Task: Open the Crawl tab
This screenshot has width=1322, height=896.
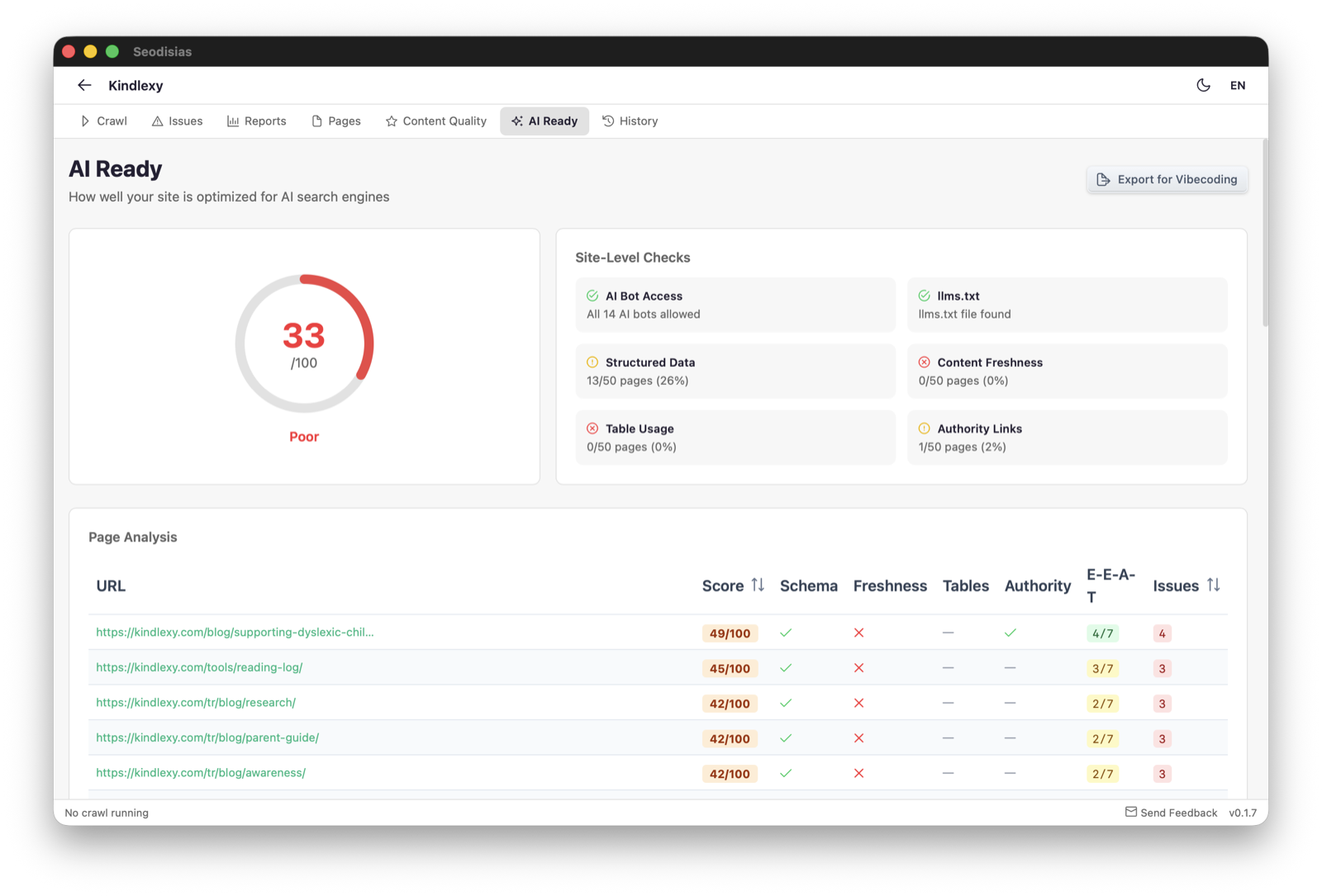Action: [103, 121]
